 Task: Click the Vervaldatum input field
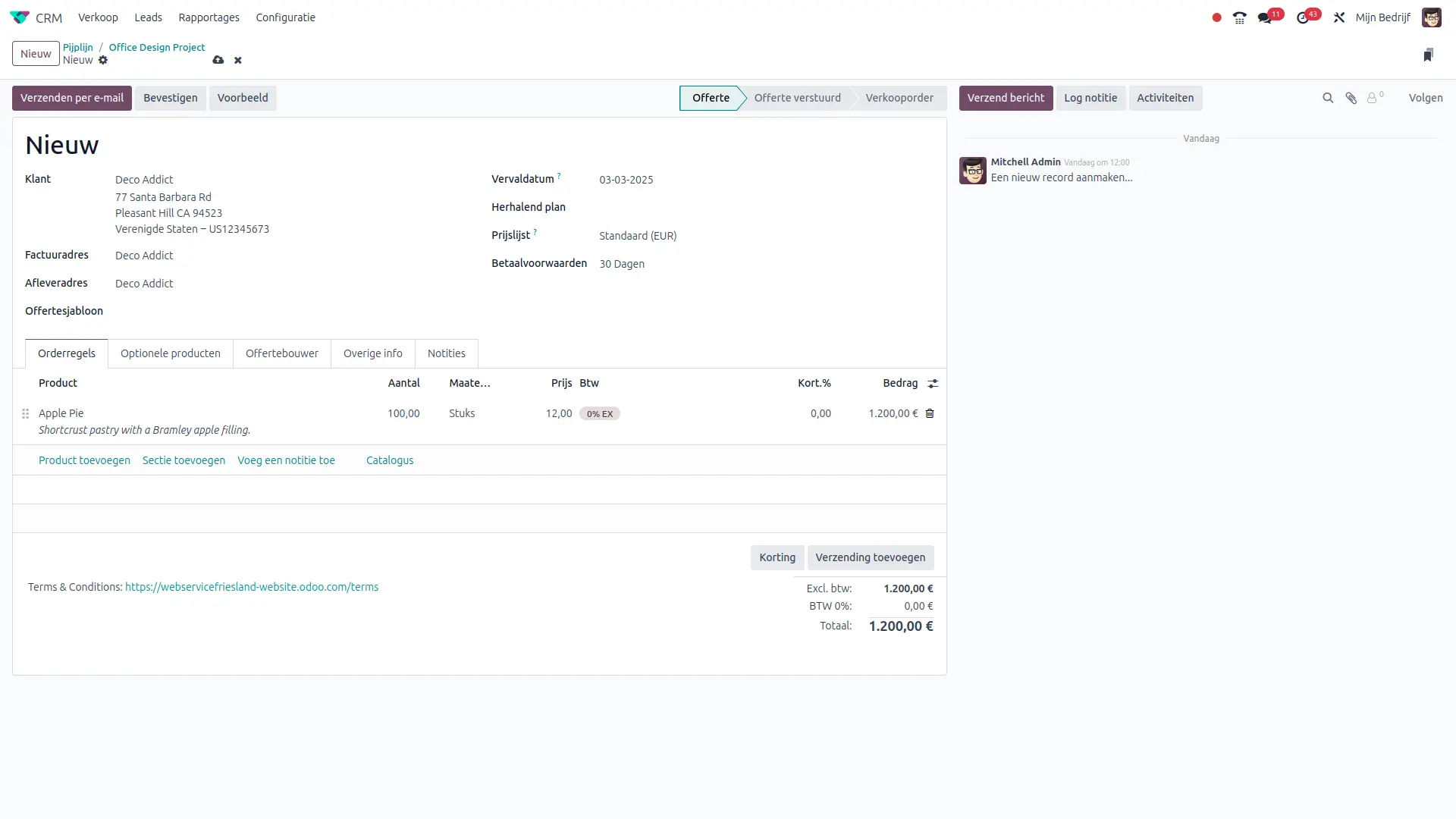[x=626, y=180]
